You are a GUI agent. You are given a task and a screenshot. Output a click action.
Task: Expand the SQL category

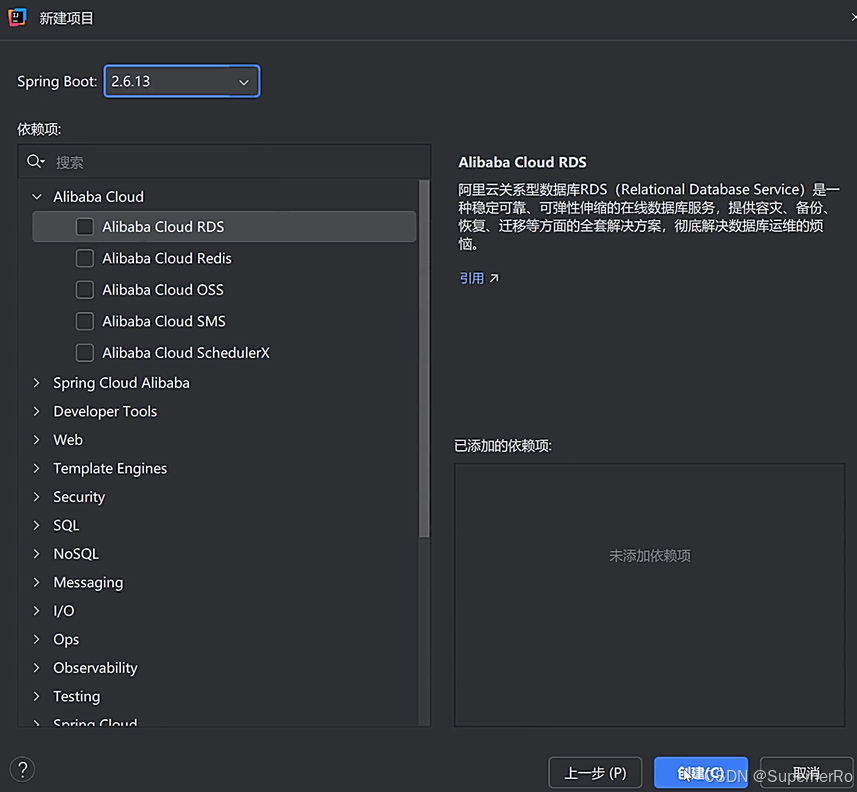coord(37,525)
